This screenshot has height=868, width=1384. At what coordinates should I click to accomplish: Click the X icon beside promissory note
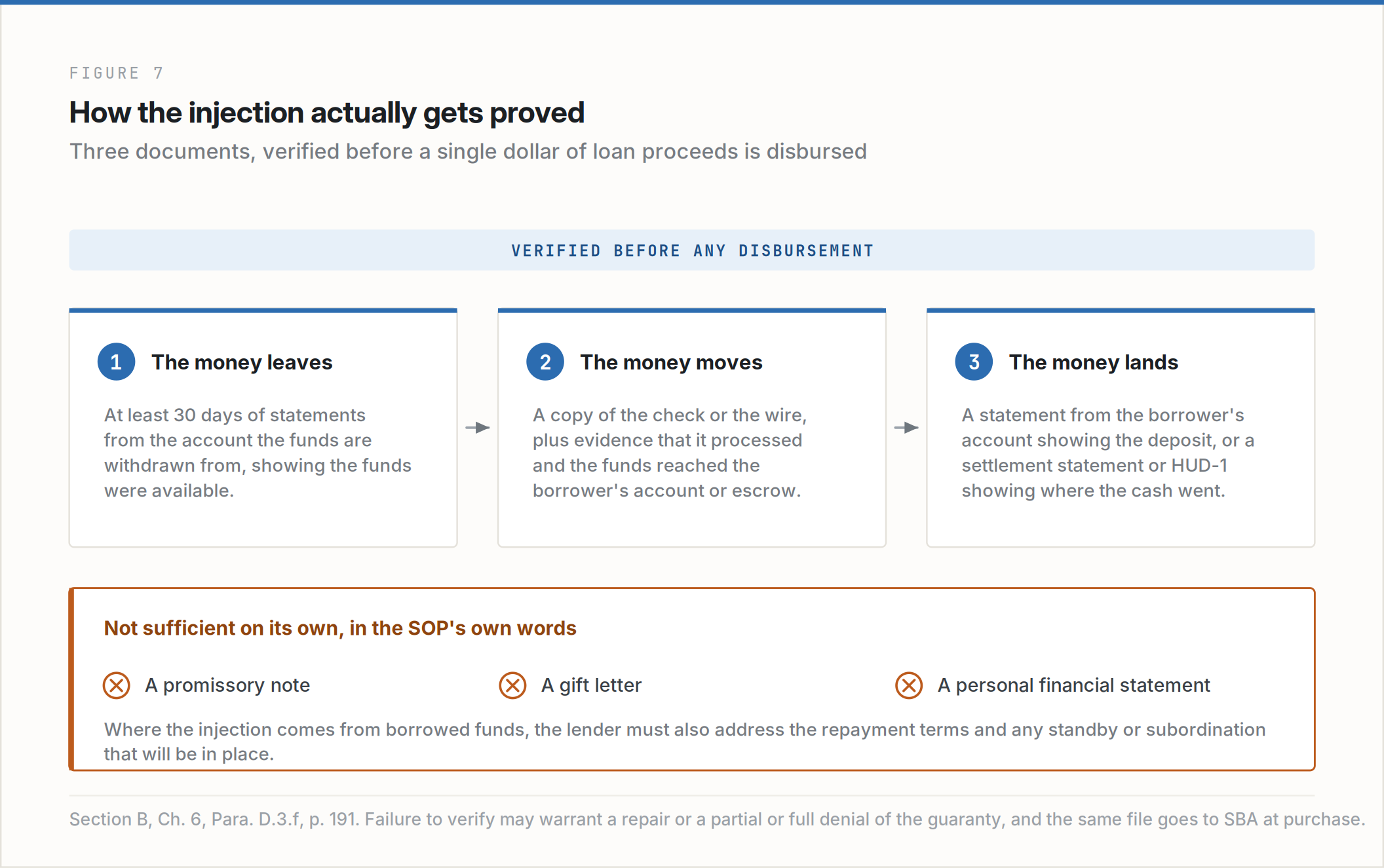117,685
